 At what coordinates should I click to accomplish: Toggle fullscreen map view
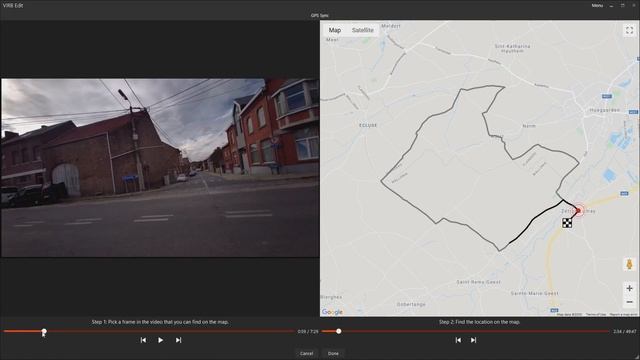tap(629, 31)
